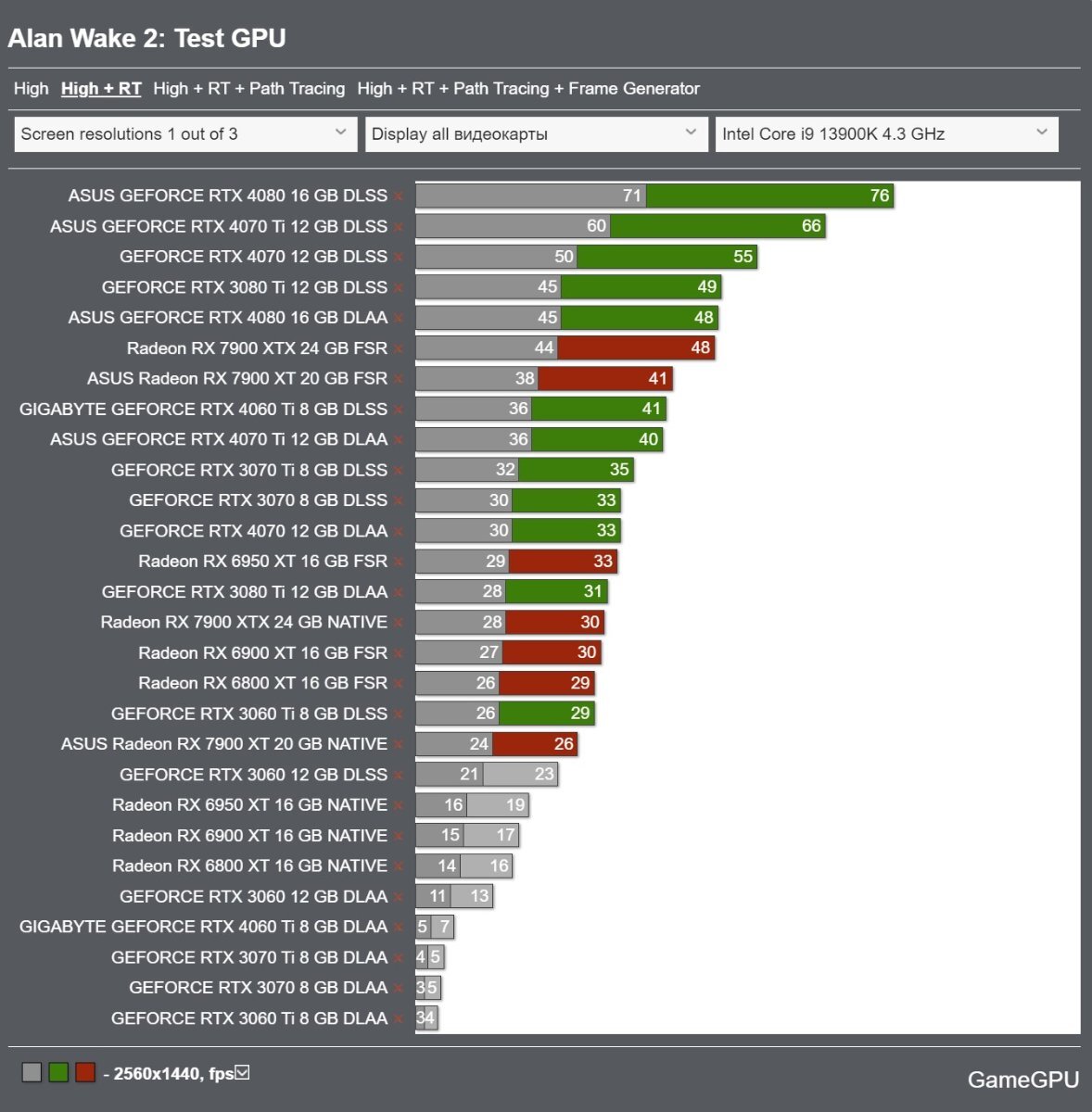Open the Intel Core i9 13900K CPU dropdown
This screenshot has width=1092, height=1112.
(886, 134)
